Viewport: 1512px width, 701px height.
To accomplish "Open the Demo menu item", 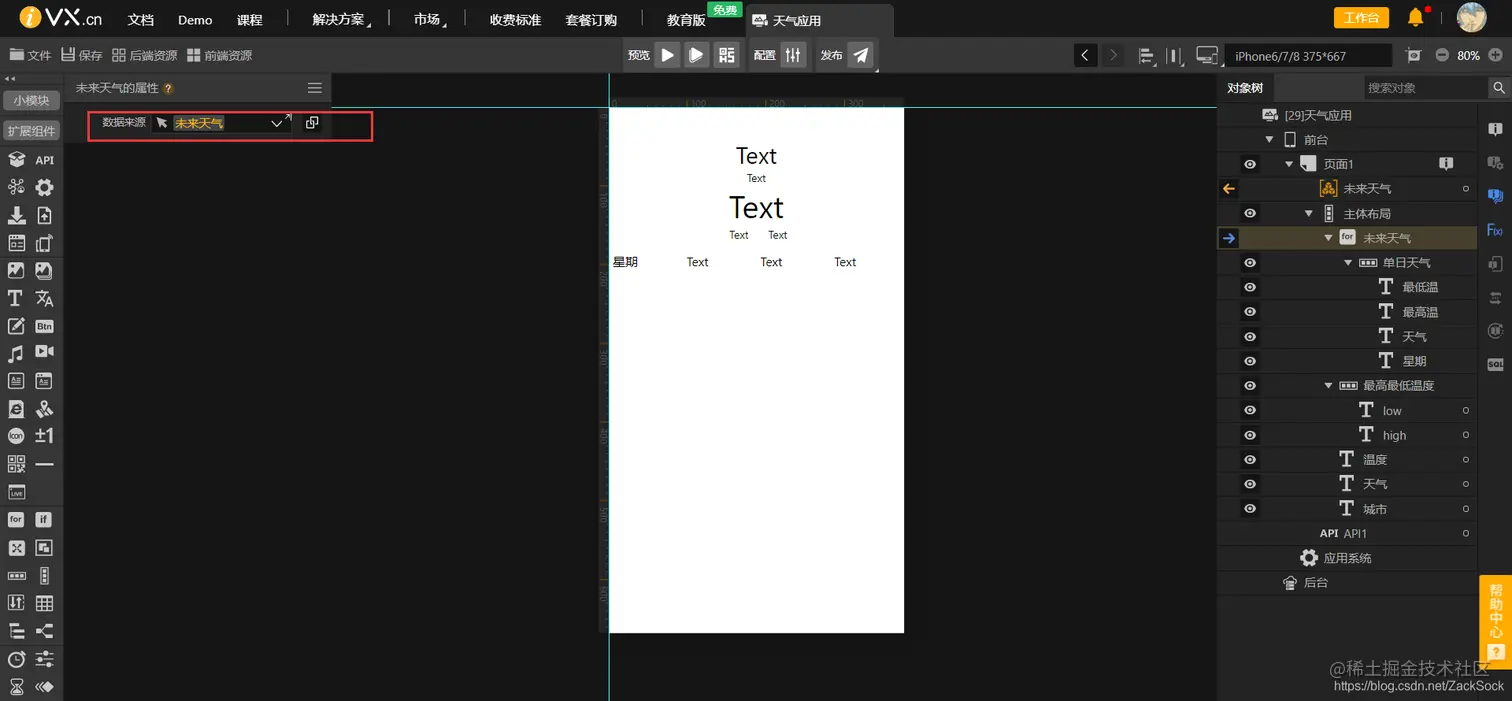I will click(x=195, y=20).
